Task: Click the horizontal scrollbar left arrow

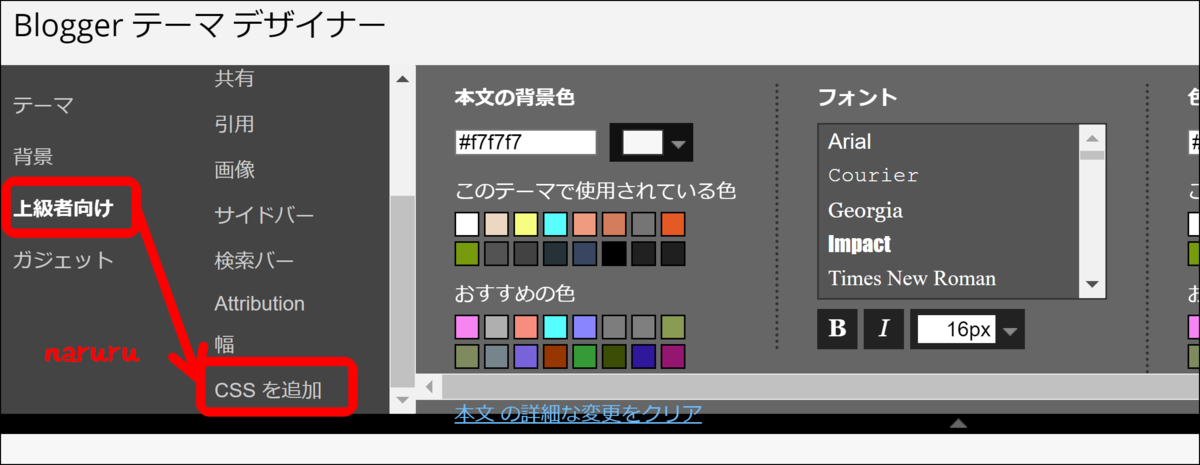Action: pos(429,386)
